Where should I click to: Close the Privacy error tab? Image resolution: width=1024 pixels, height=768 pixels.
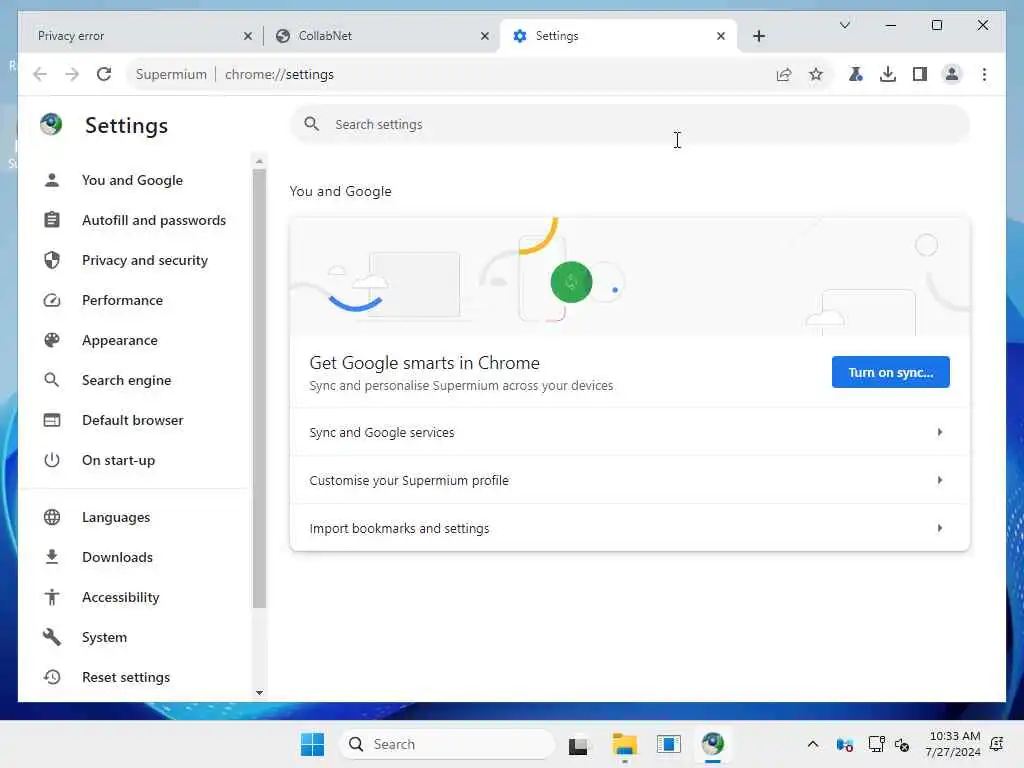[x=248, y=36]
